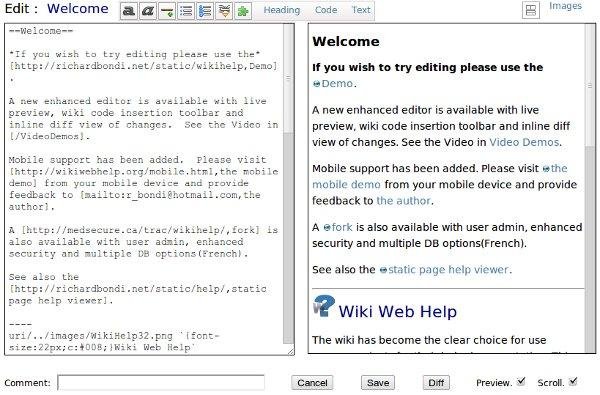Screen dimensions: 600x395
Task: Open the static page help viewer link
Action: (444, 270)
